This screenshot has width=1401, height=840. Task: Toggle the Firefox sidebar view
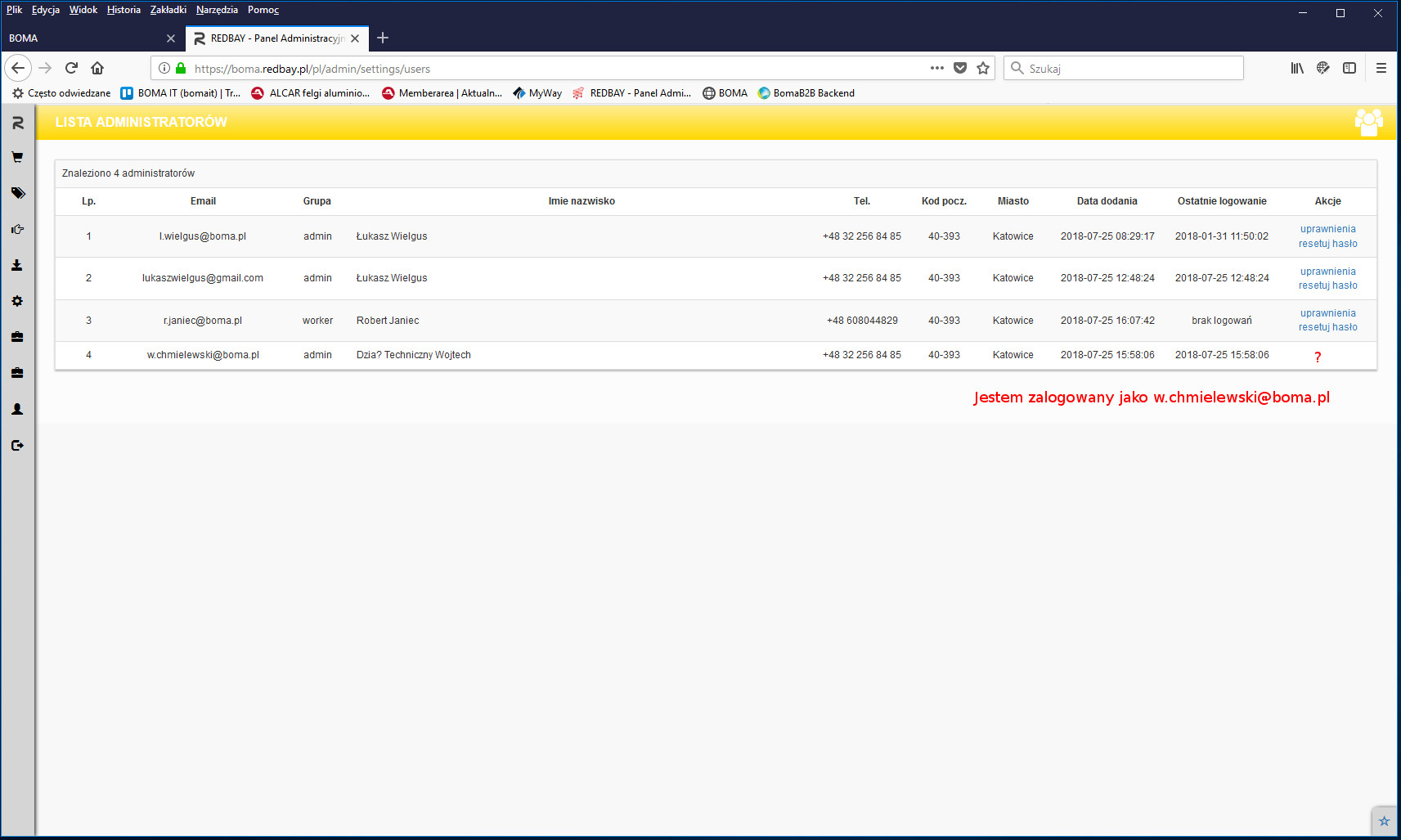pyautogui.click(x=1349, y=68)
